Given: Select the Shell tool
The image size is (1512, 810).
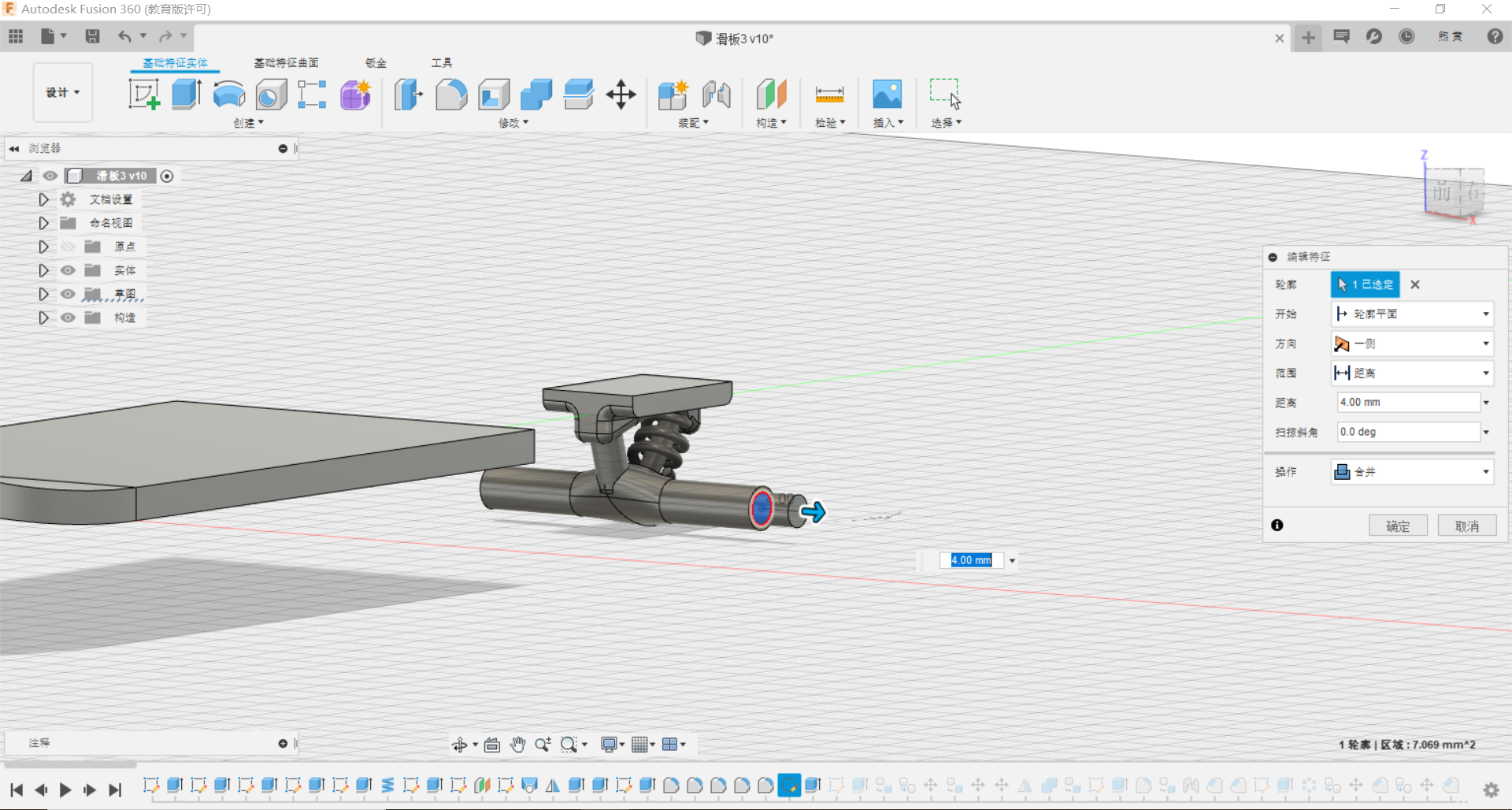Looking at the screenshot, I should pos(494,95).
